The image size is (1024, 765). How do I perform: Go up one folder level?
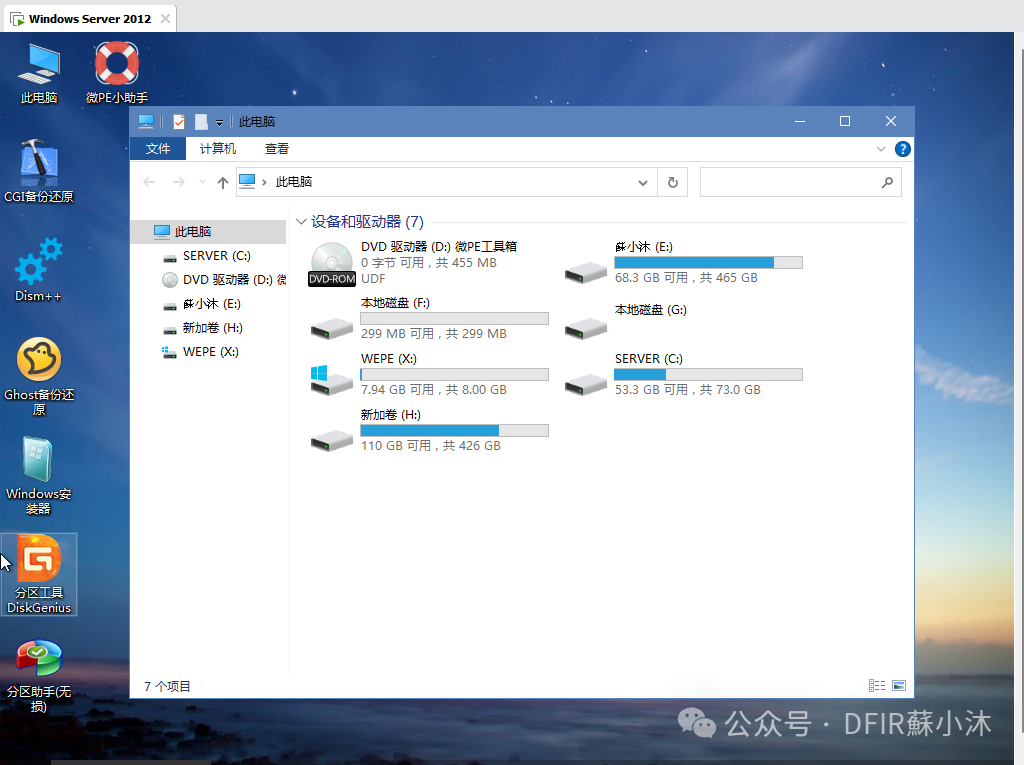pyautogui.click(x=223, y=182)
